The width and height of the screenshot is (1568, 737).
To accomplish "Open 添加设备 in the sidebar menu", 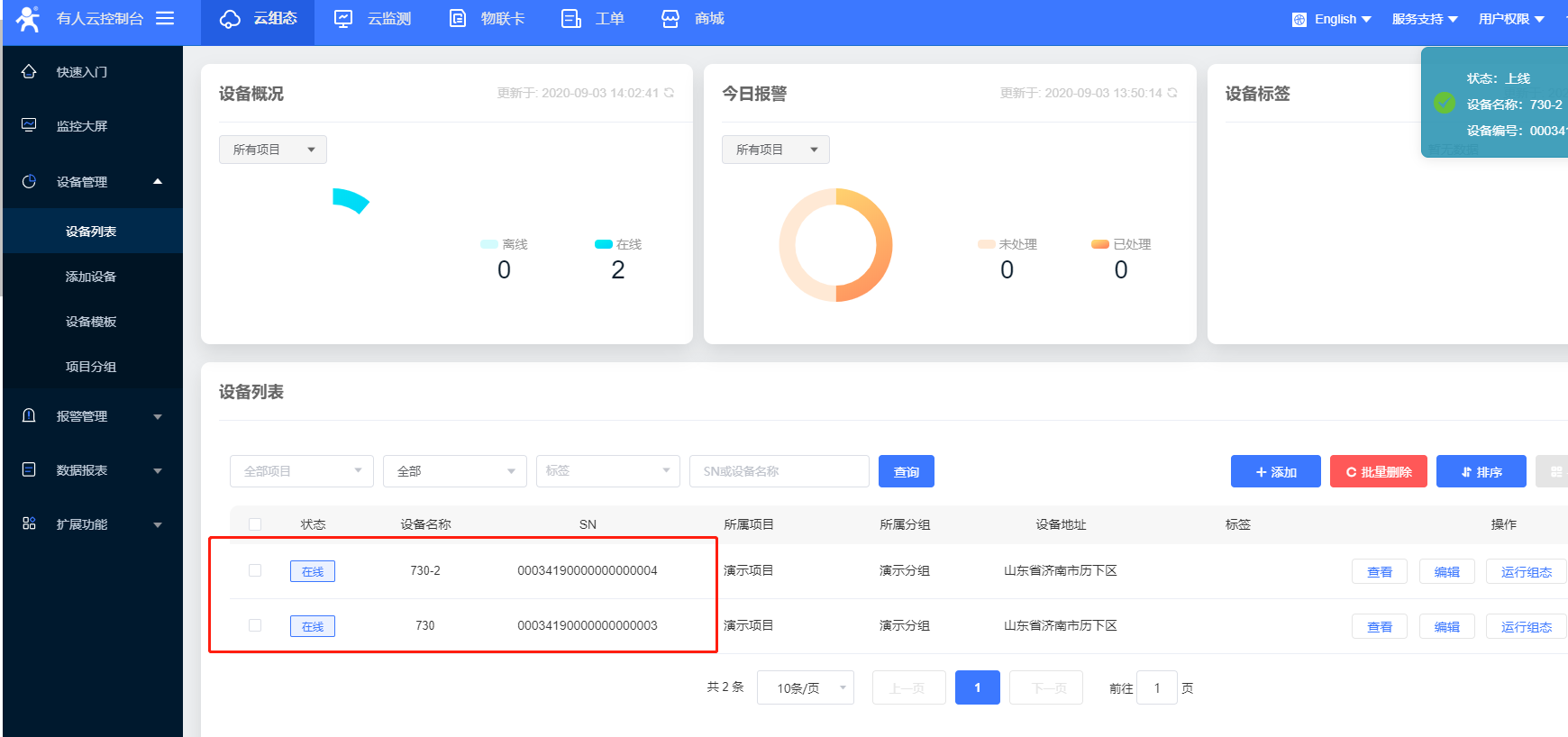I will point(91,277).
